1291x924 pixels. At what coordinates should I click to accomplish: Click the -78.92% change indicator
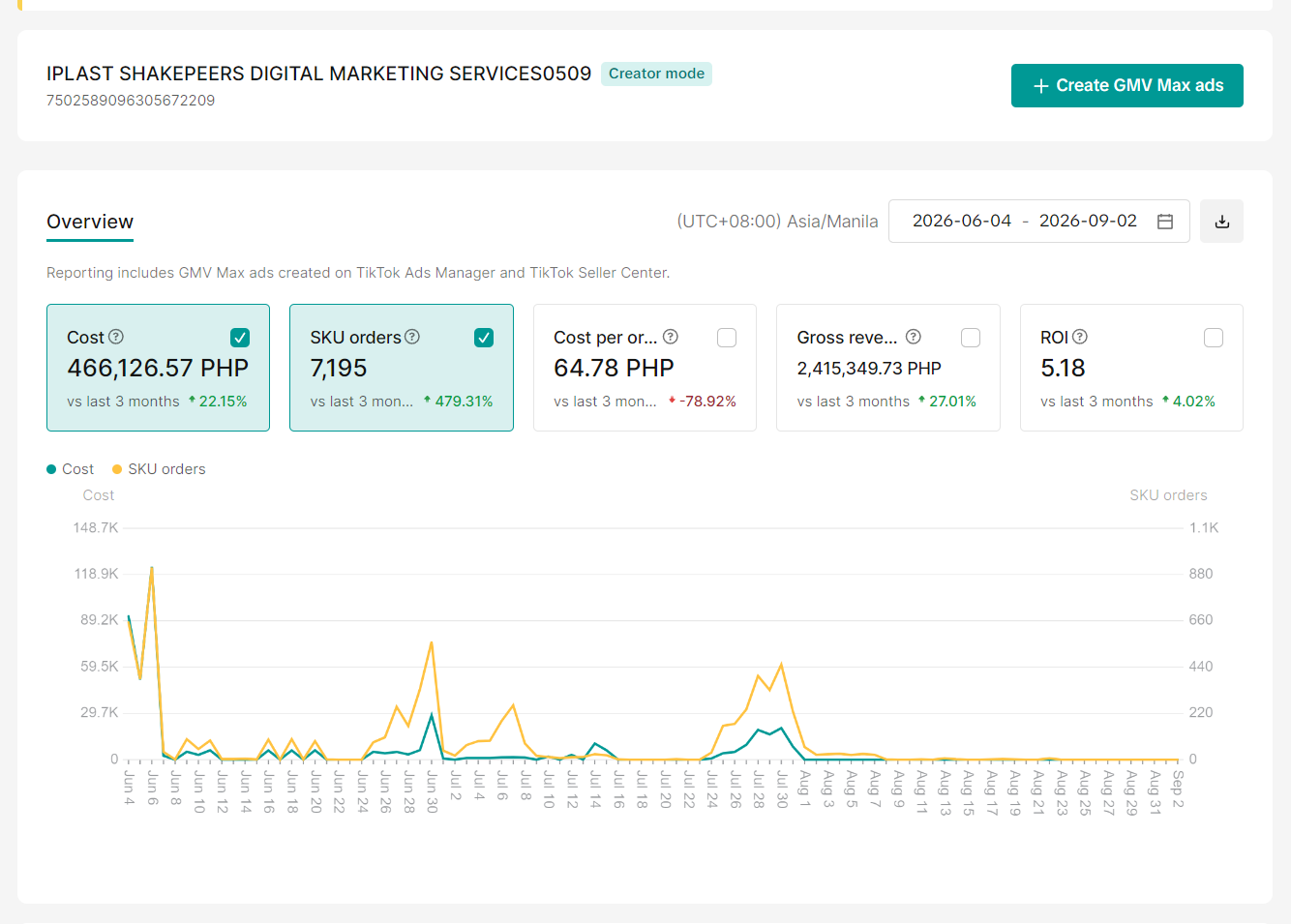[x=703, y=402]
